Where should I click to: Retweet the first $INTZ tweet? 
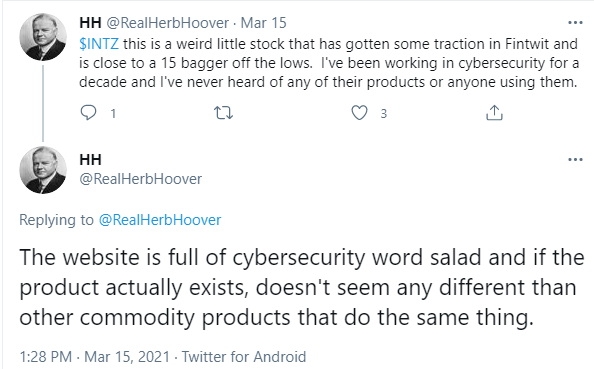224,113
